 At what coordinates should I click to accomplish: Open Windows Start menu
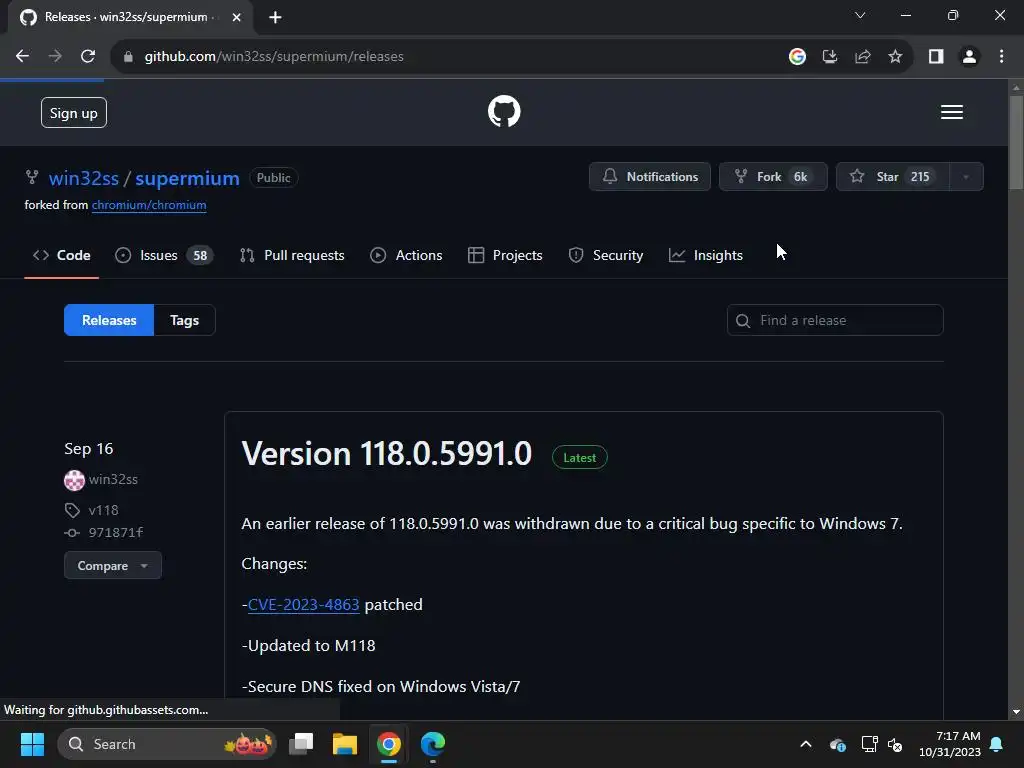[32, 744]
